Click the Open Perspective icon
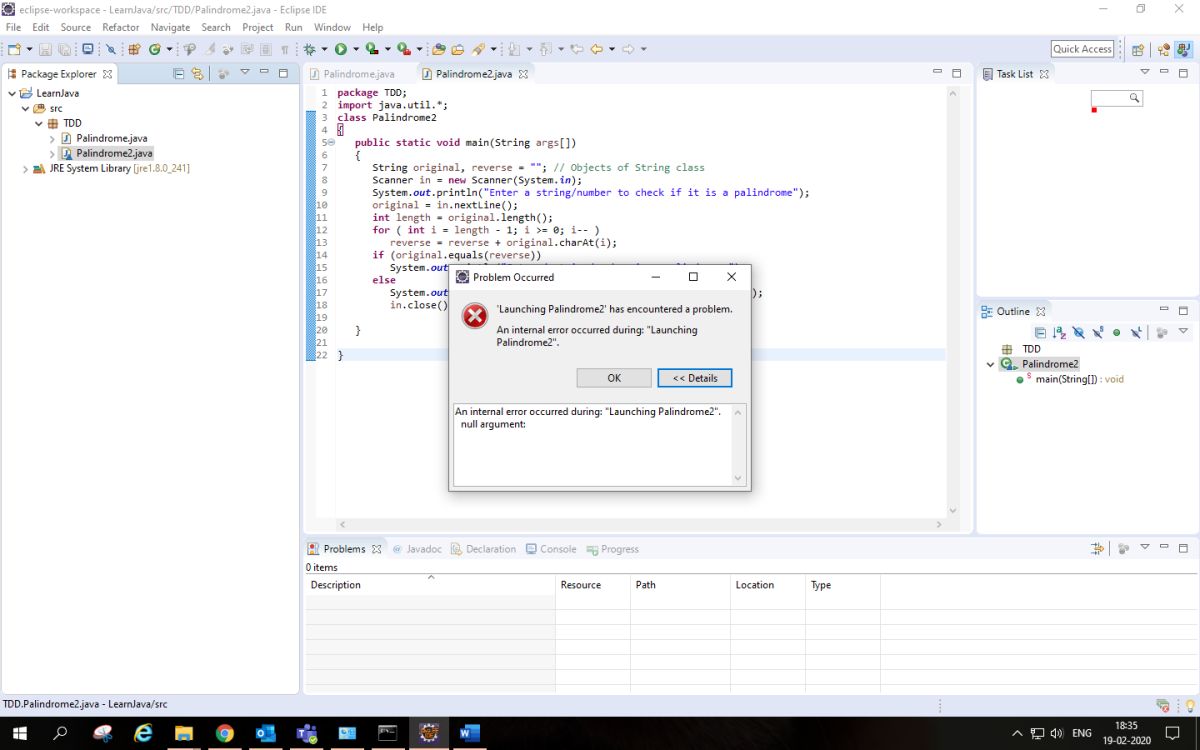The height and width of the screenshot is (750, 1200). 1137,49
